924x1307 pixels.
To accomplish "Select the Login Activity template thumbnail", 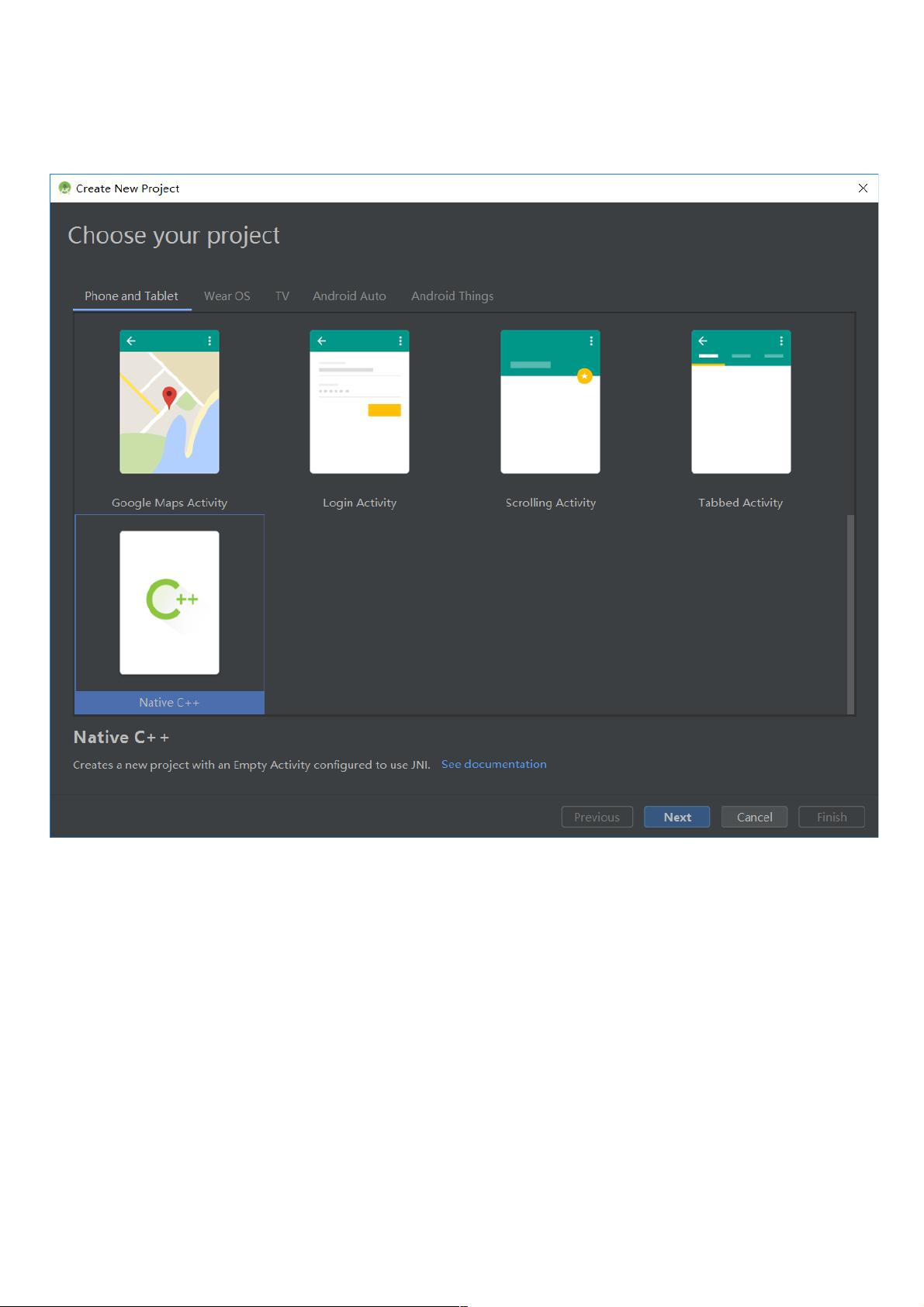I will pos(359,402).
